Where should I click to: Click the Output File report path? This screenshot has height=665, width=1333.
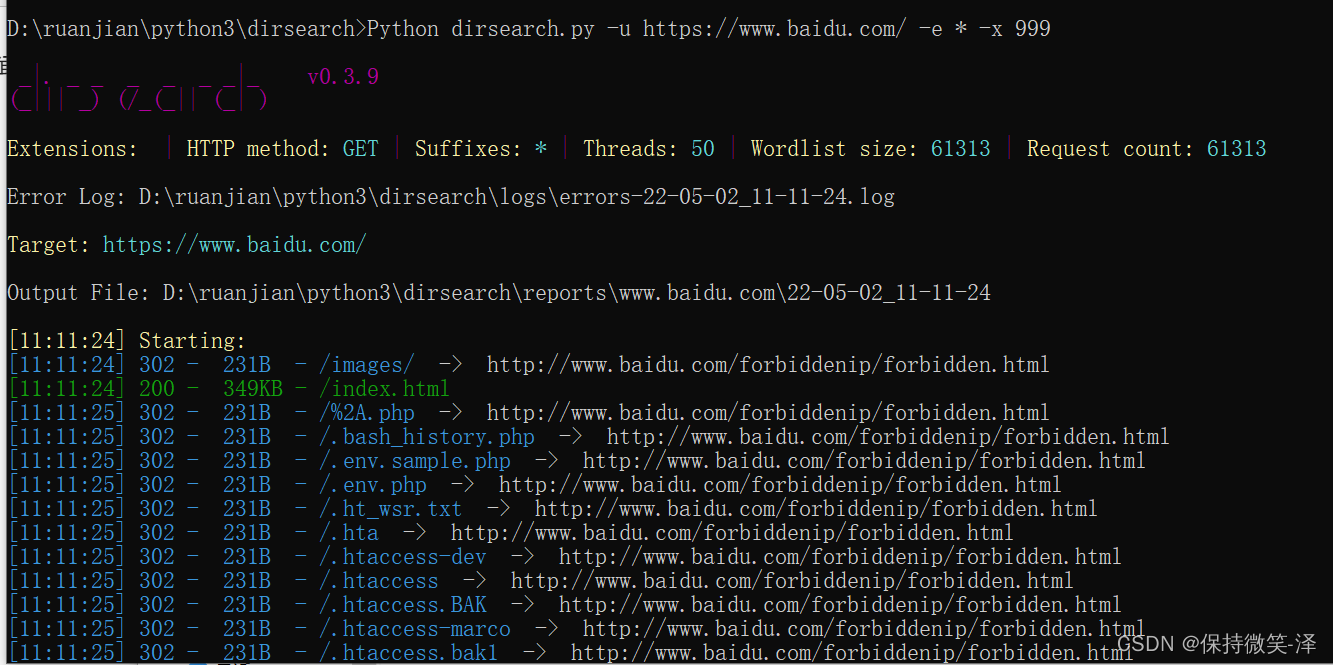click(576, 293)
